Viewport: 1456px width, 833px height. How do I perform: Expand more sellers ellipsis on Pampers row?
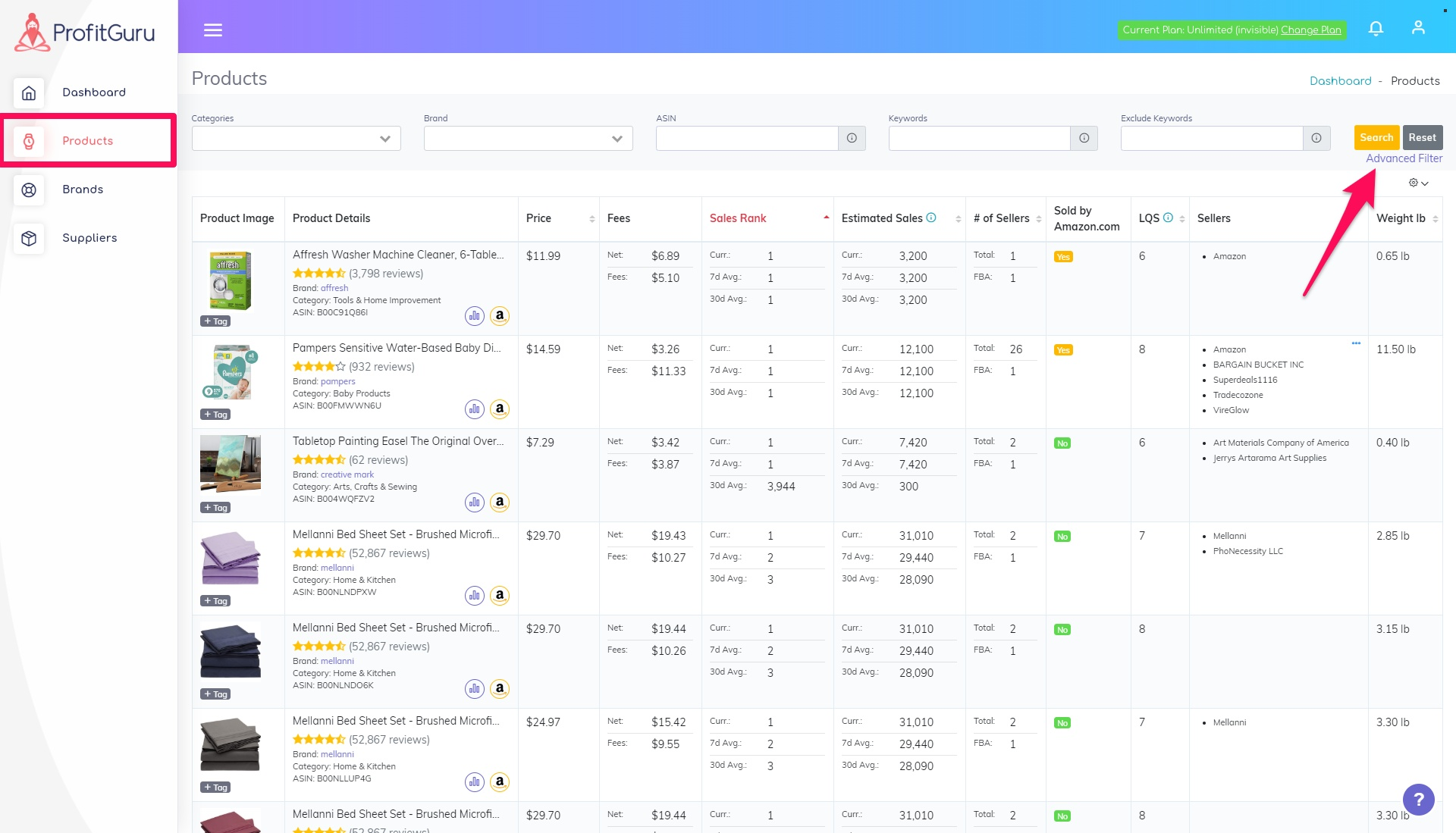coord(1356,343)
